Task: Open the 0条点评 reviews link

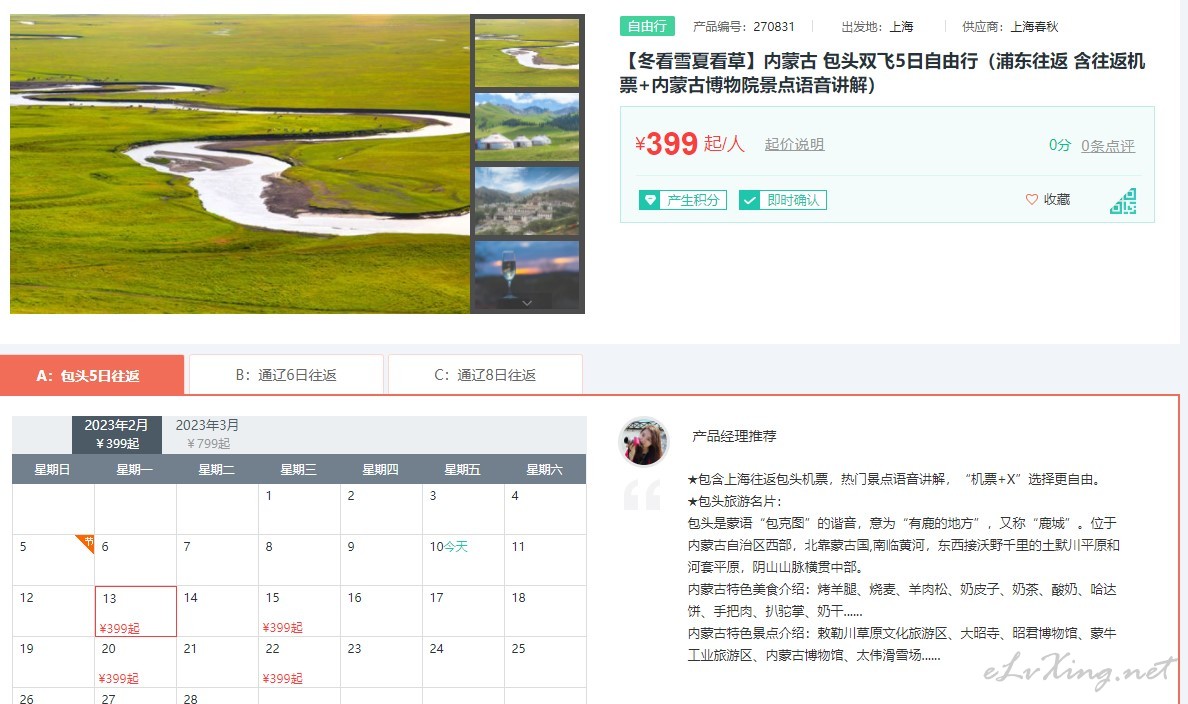Action: 1108,145
